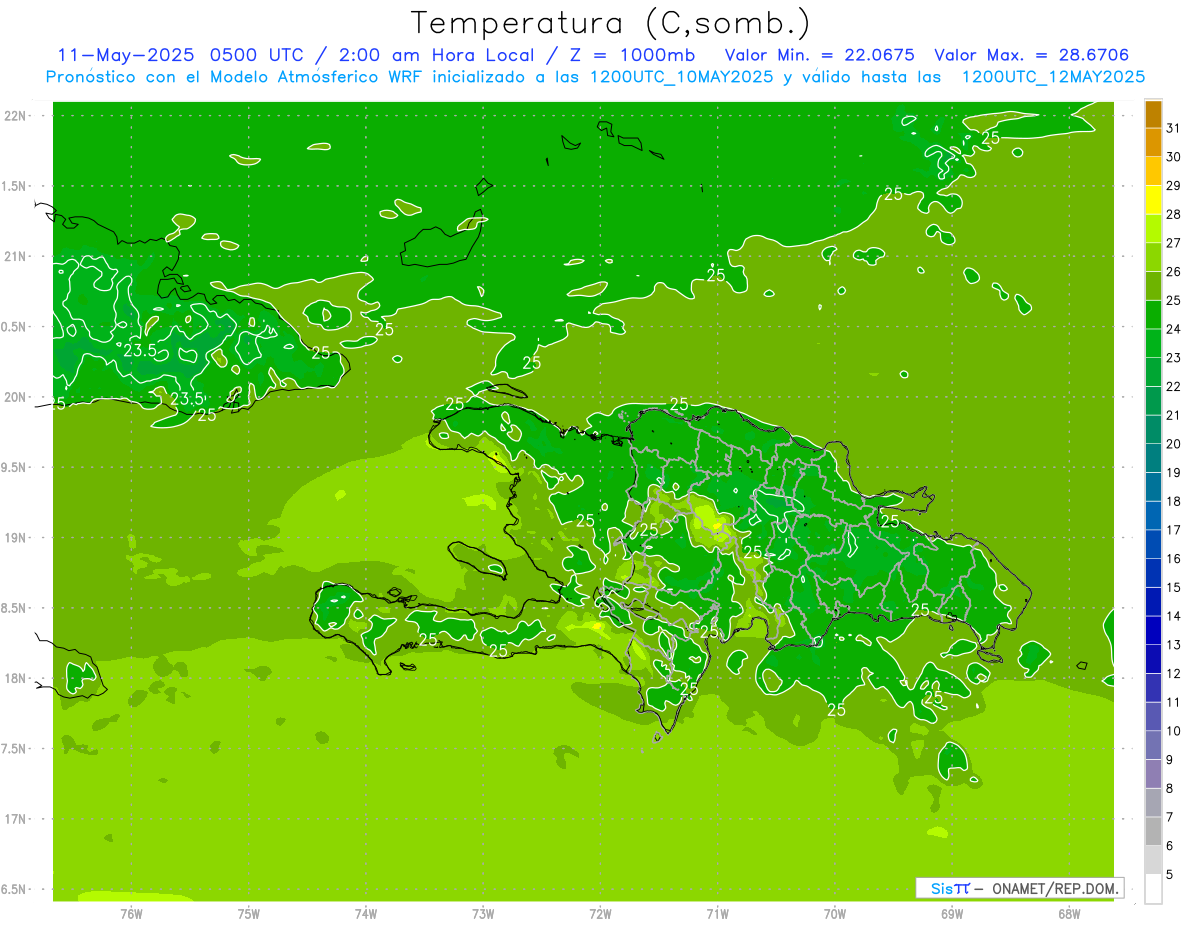The height and width of the screenshot is (927, 1200).
Task: Click the '69W' longitude axis label
Action: pyautogui.click(x=952, y=914)
